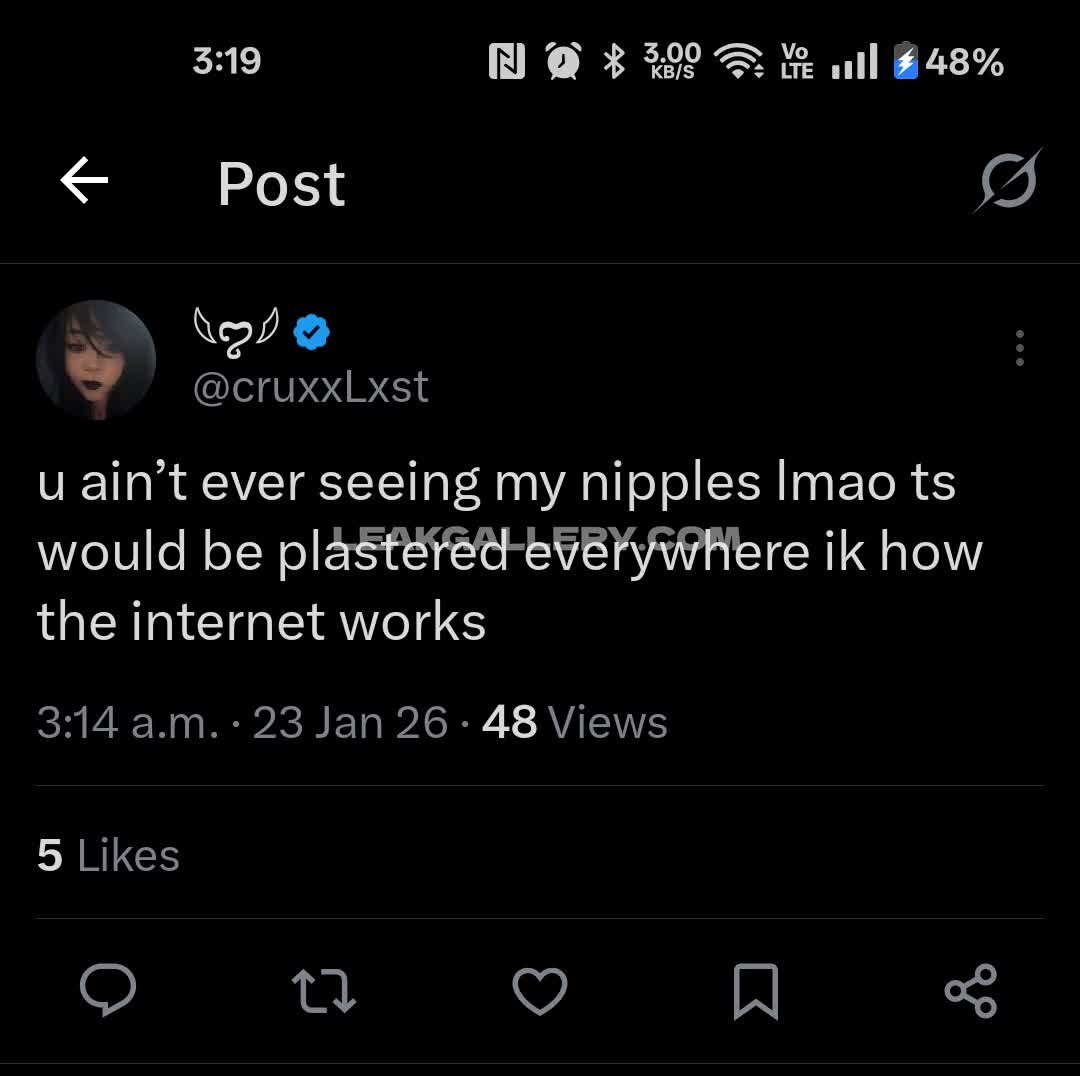Tap the share icon
The width and height of the screenshot is (1080, 1076).
(970, 991)
